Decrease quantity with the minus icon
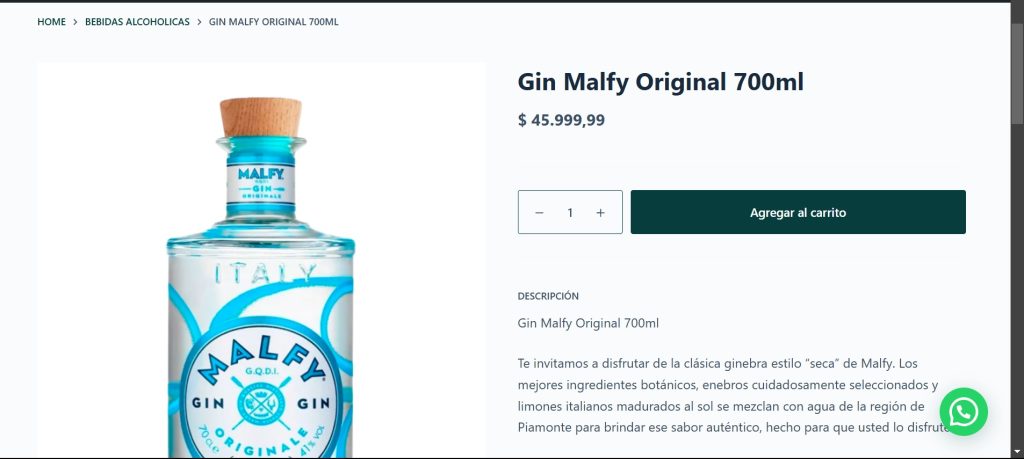Viewport: 1024px width, 459px height. point(539,212)
